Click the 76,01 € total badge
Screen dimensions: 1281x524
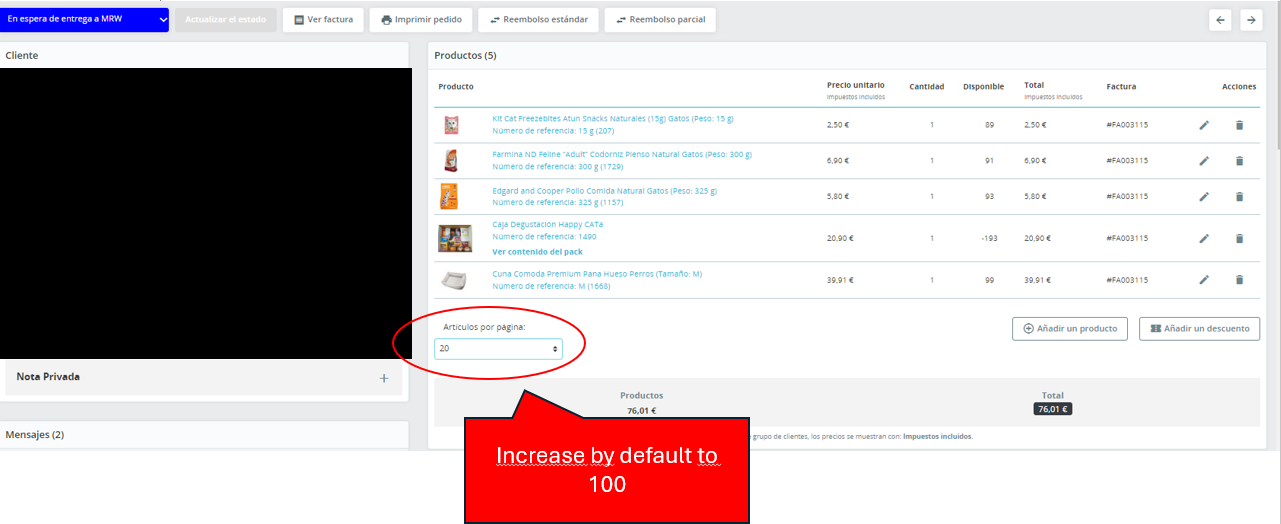pyautogui.click(x=1052, y=408)
